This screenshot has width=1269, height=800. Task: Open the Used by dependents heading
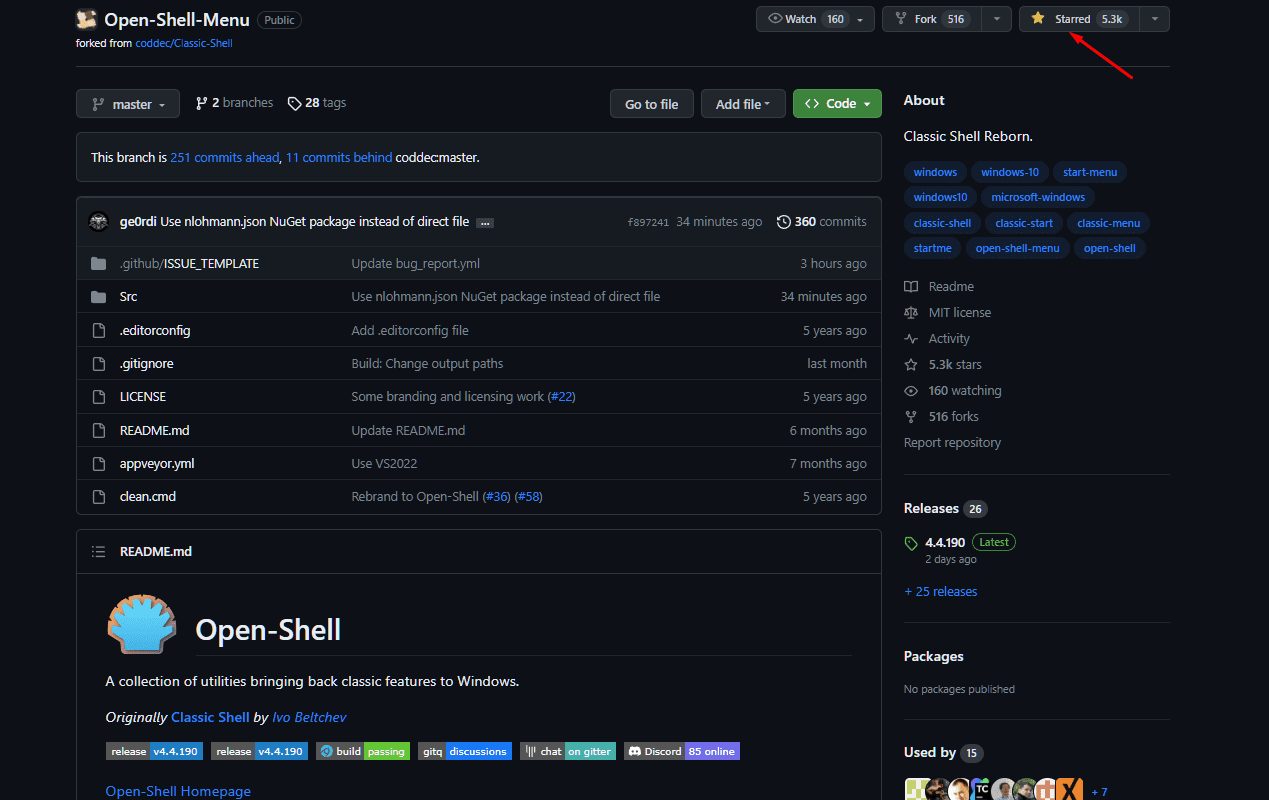[944, 752]
